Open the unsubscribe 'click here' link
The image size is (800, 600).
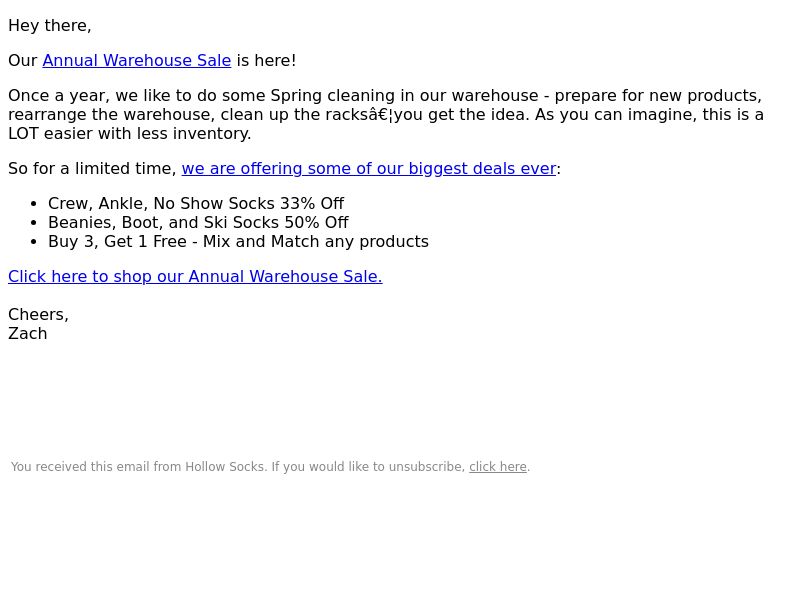click(x=497, y=467)
